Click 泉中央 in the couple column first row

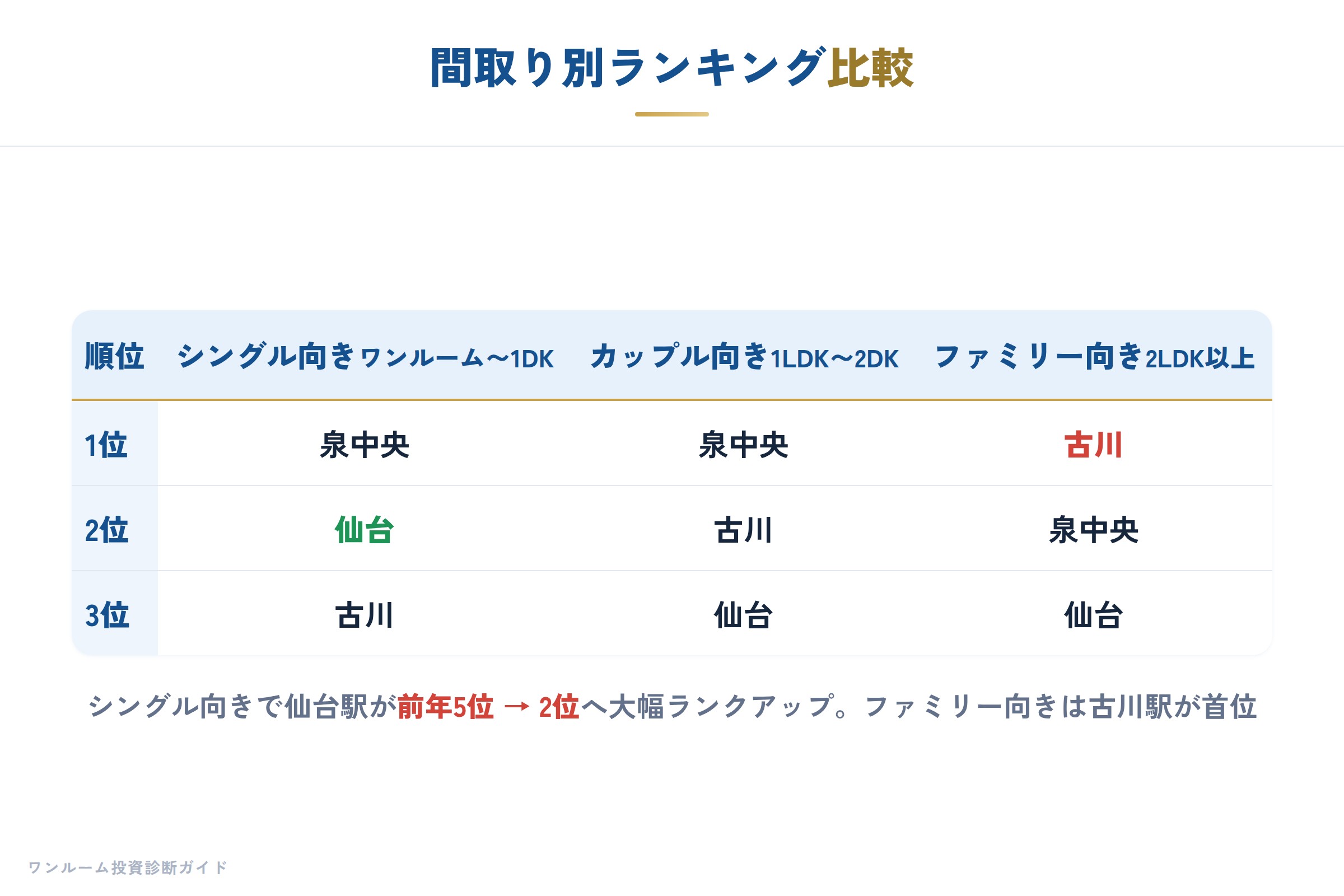(744, 445)
